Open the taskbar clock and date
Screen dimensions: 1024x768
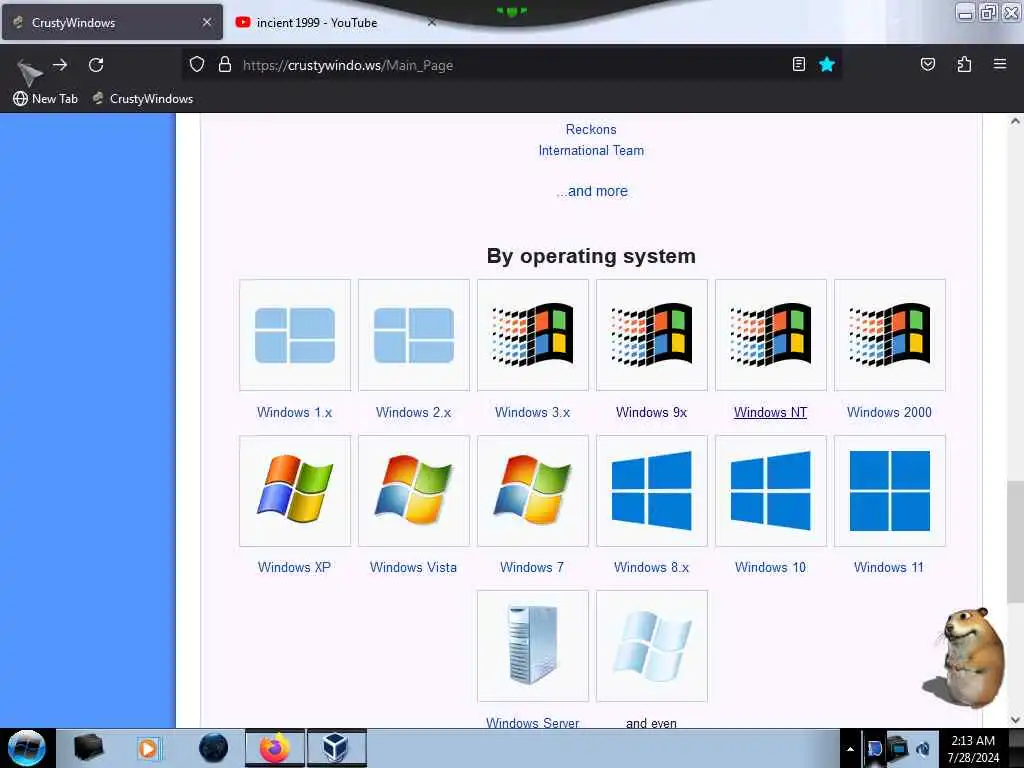tap(973, 748)
